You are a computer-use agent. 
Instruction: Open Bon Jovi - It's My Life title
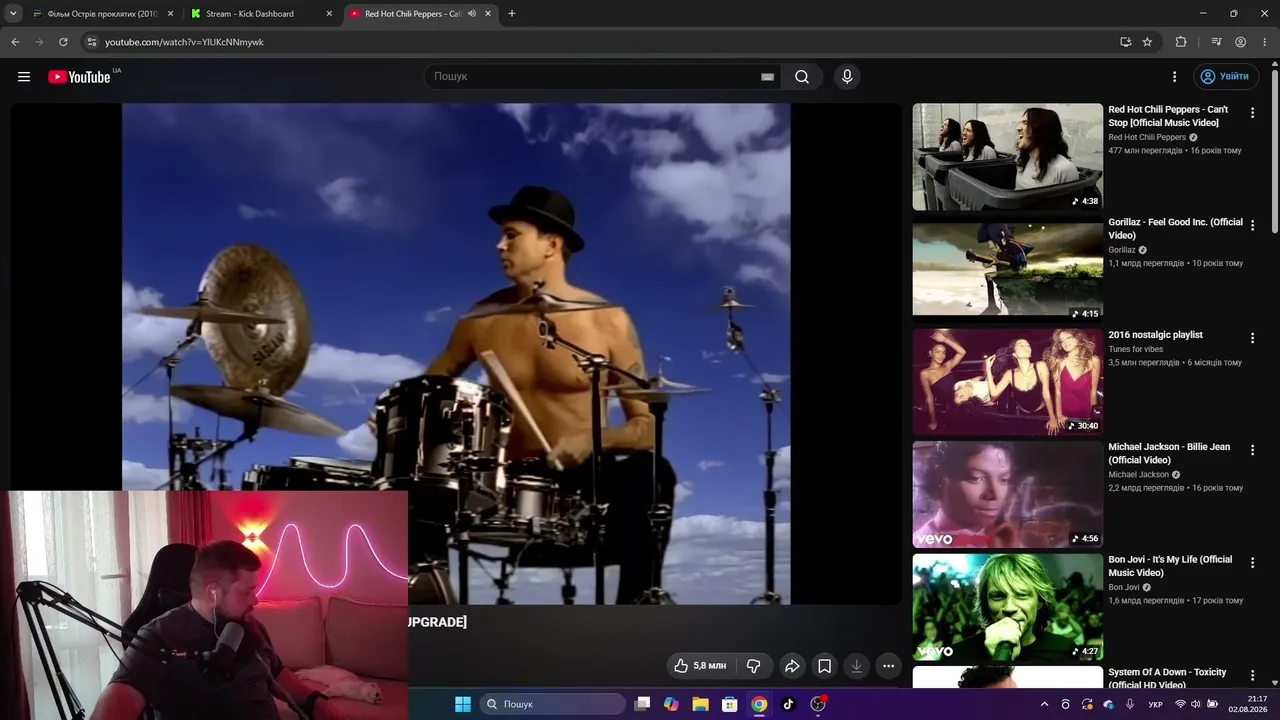click(x=1170, y=566)
